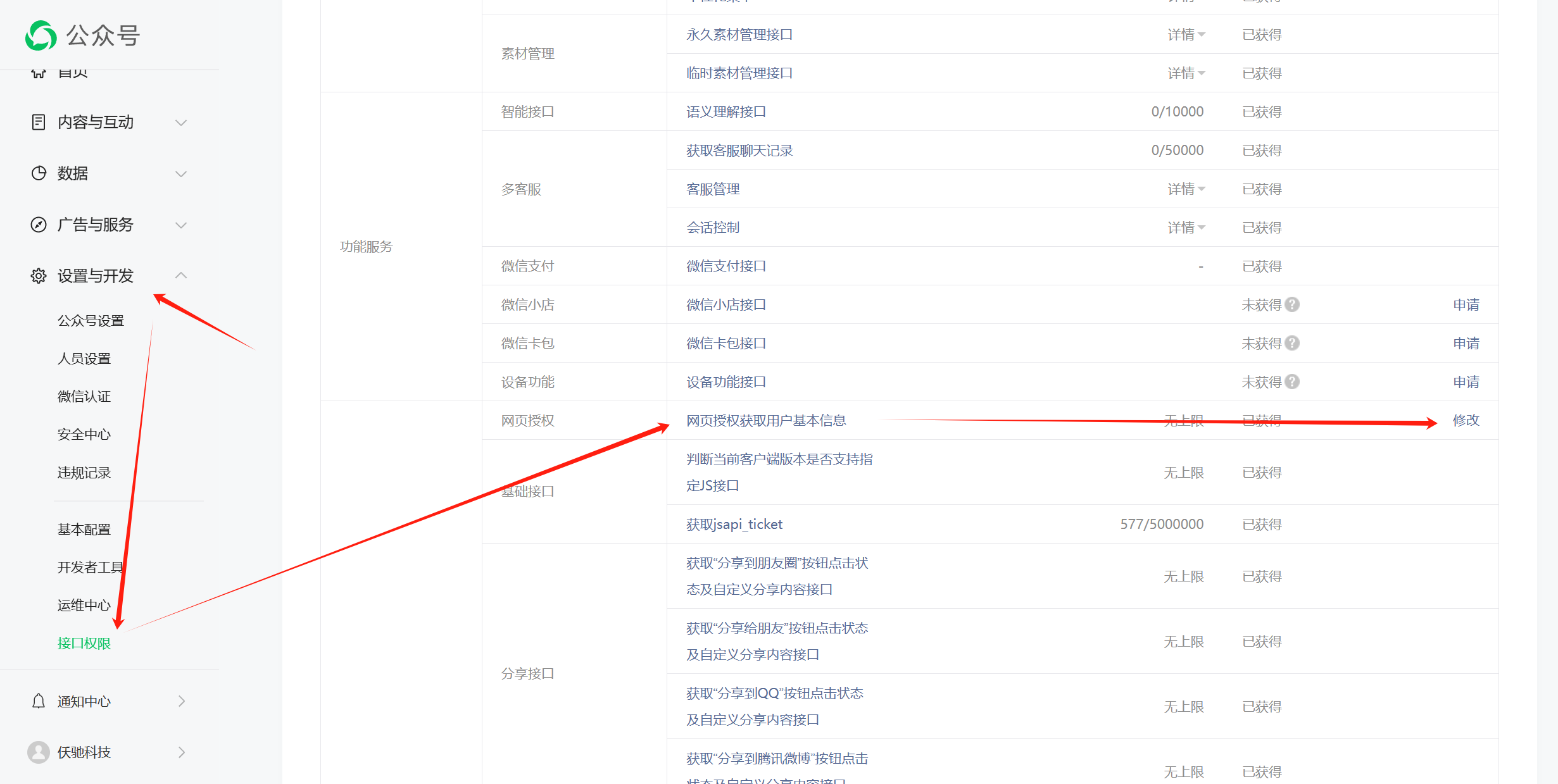Select 接口权限 sidebar item
The image size is (1558, 784).
(x=84, y=644)
